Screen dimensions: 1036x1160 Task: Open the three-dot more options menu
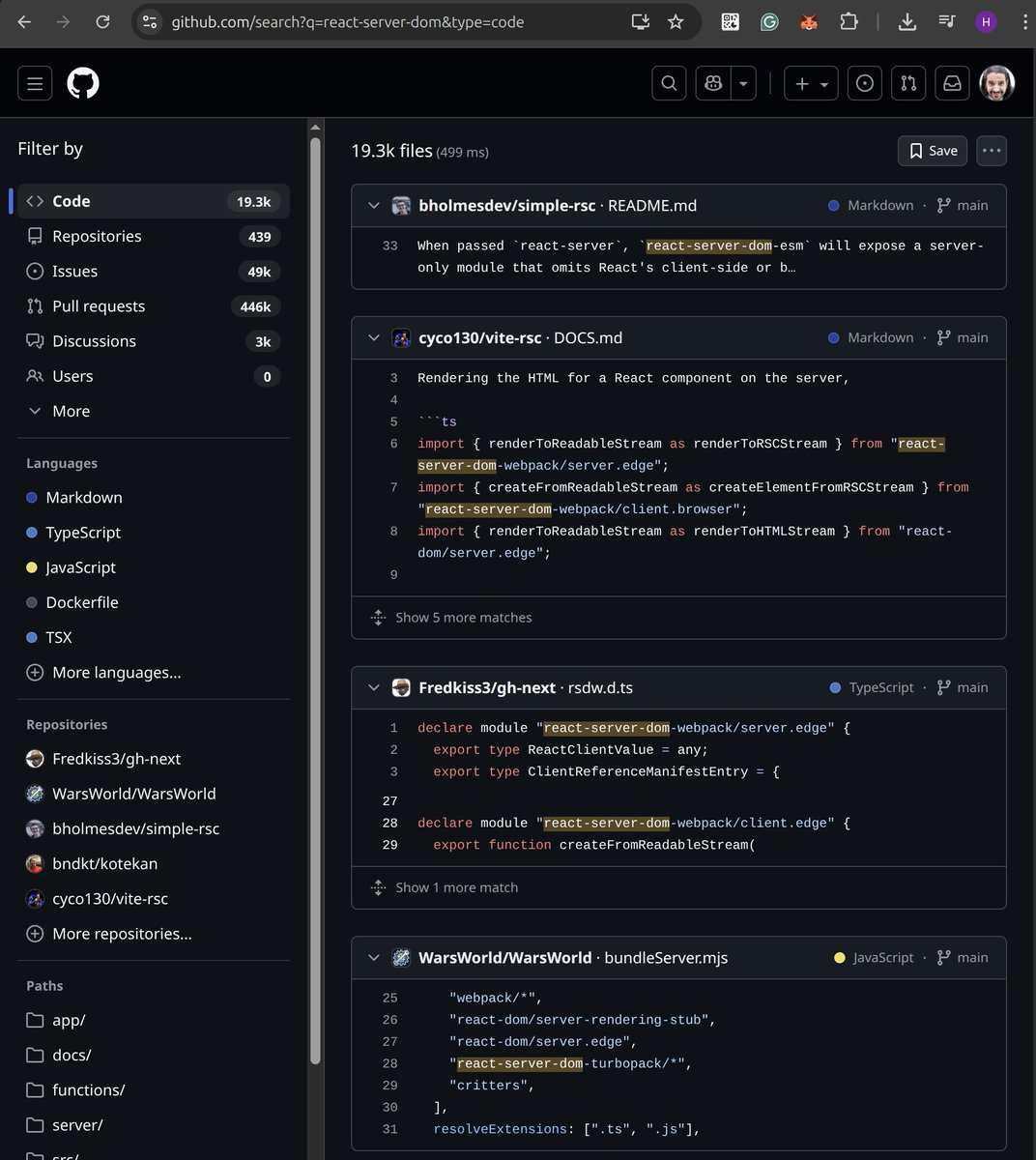pyautogui.click(x=992, y=151)
